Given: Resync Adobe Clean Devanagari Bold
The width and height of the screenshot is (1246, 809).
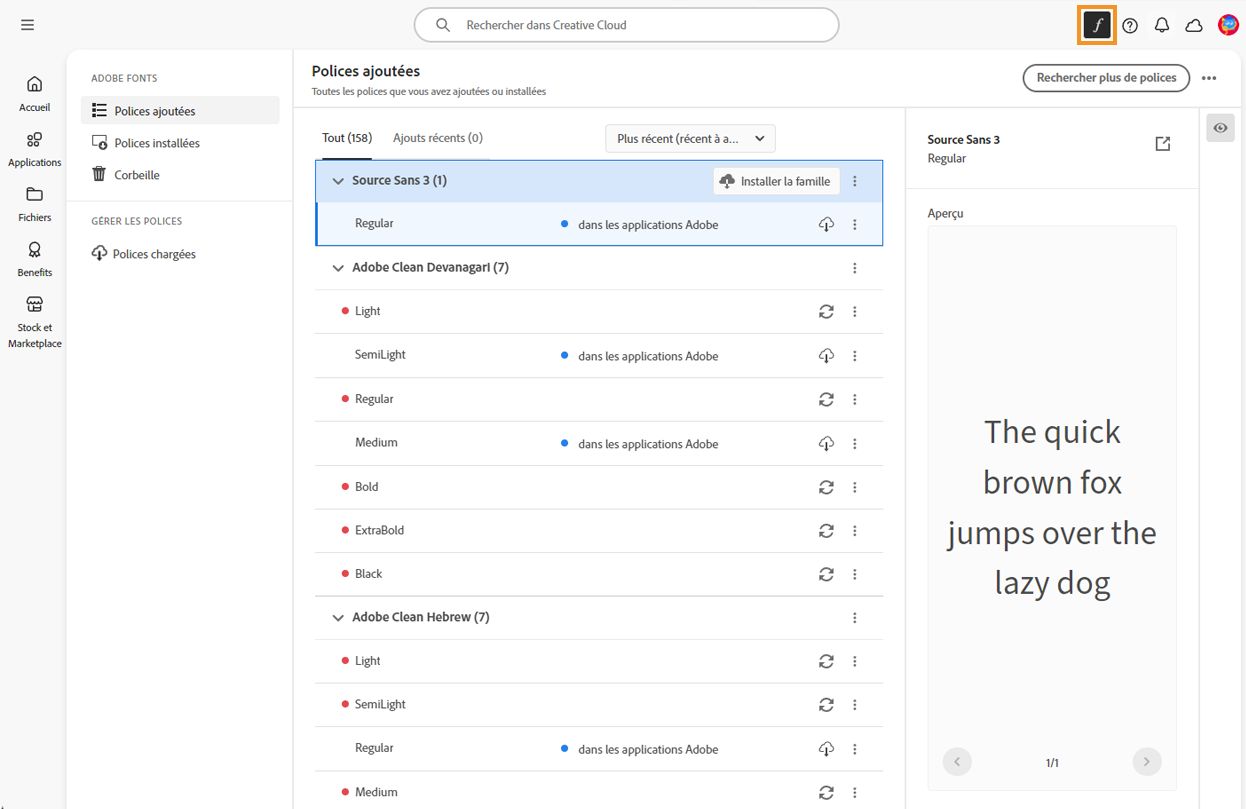Looking at the screenshot, I should 826,487.
